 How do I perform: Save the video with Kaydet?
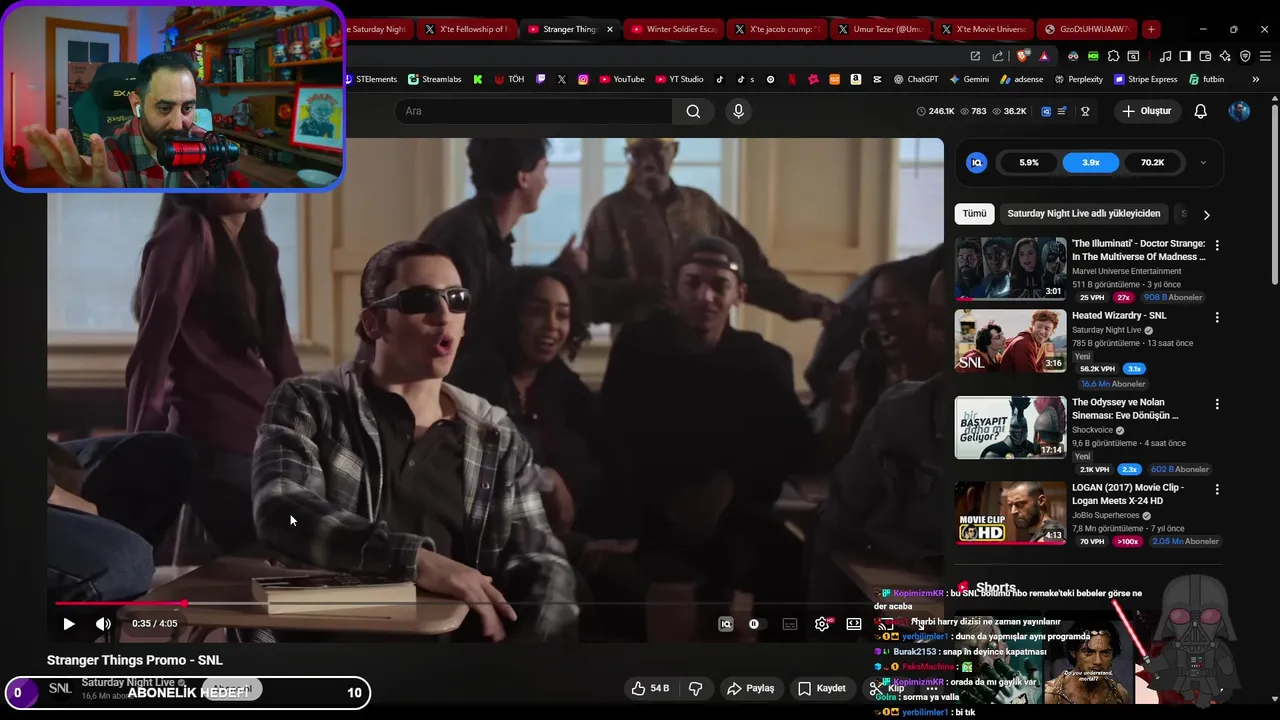(822, 688)
